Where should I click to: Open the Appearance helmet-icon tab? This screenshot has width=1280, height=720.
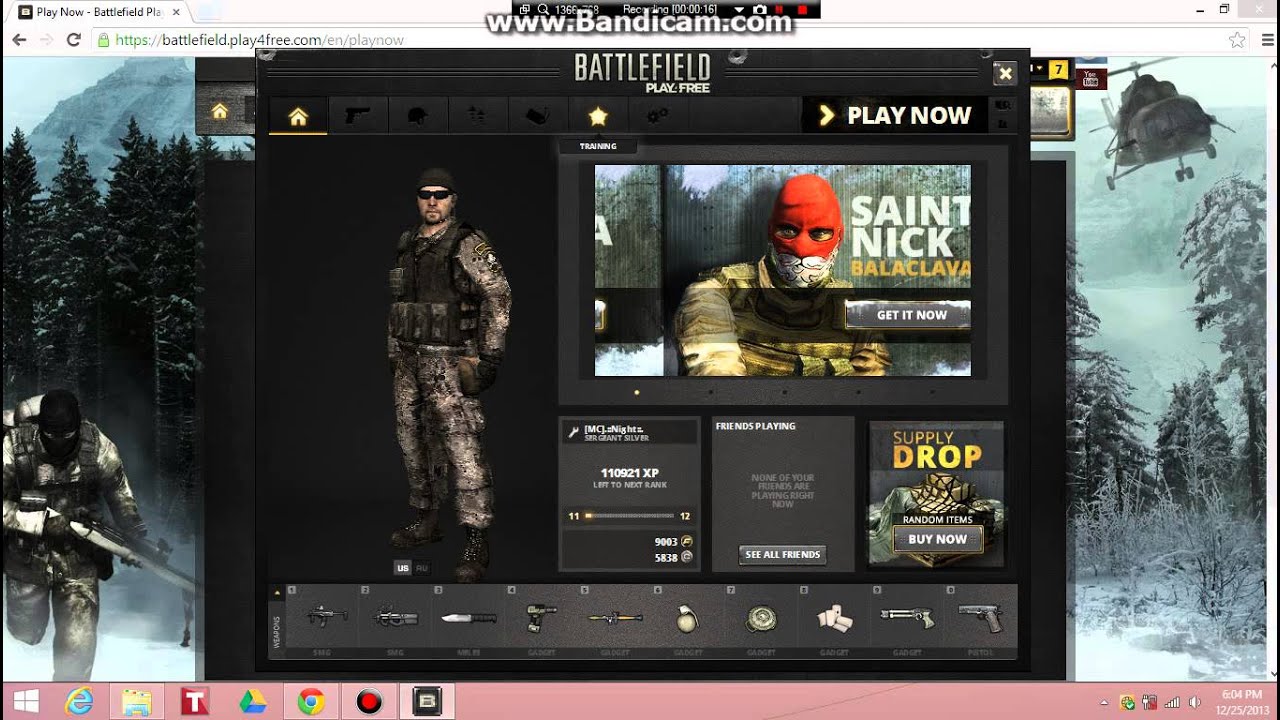417,116
